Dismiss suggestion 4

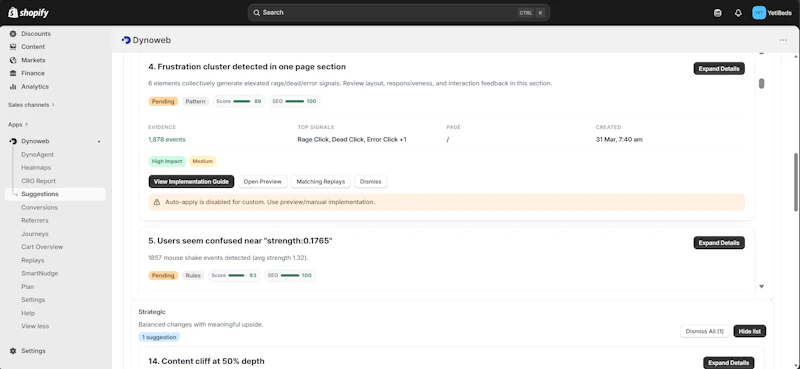pos(370,181)
